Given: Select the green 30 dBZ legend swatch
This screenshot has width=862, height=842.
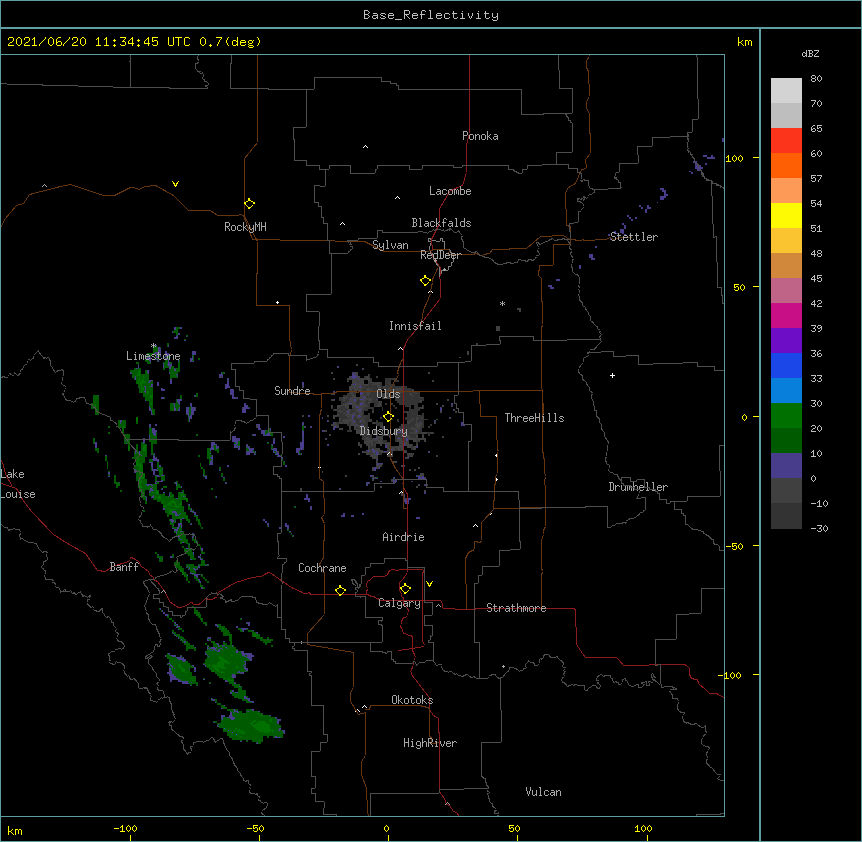Looking at the screenshot, I should [786, 416].
